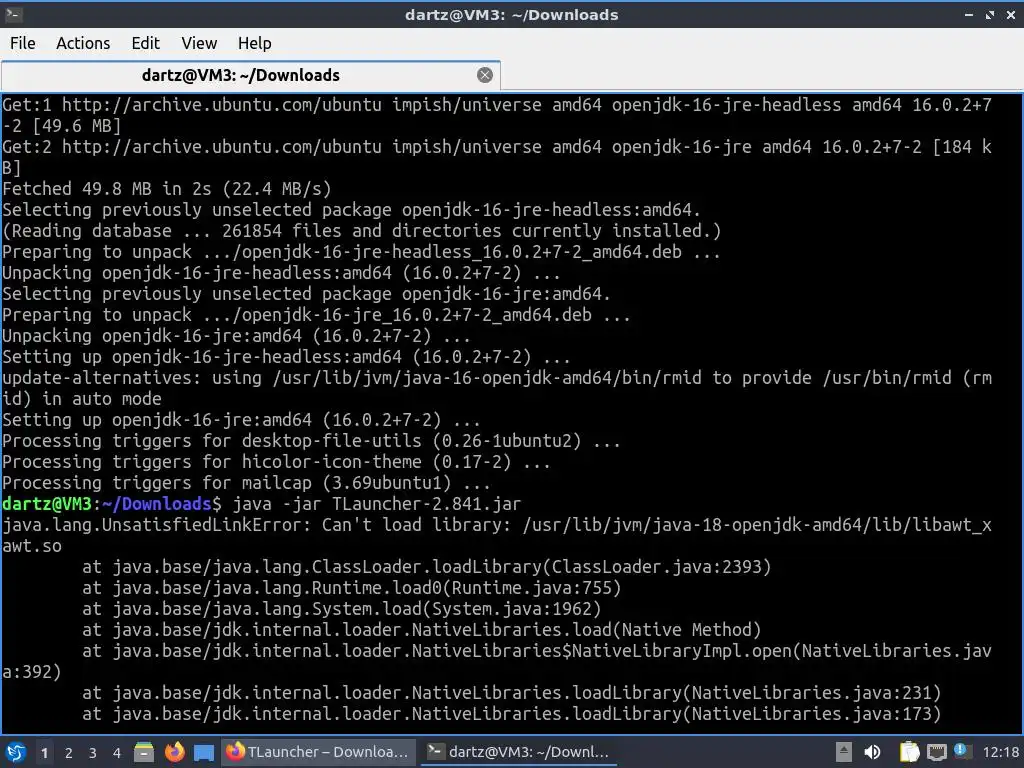Screen dimensions: 1024x768
Task: Click the show desktop icon in the taskbar
Action: (204, 752)
